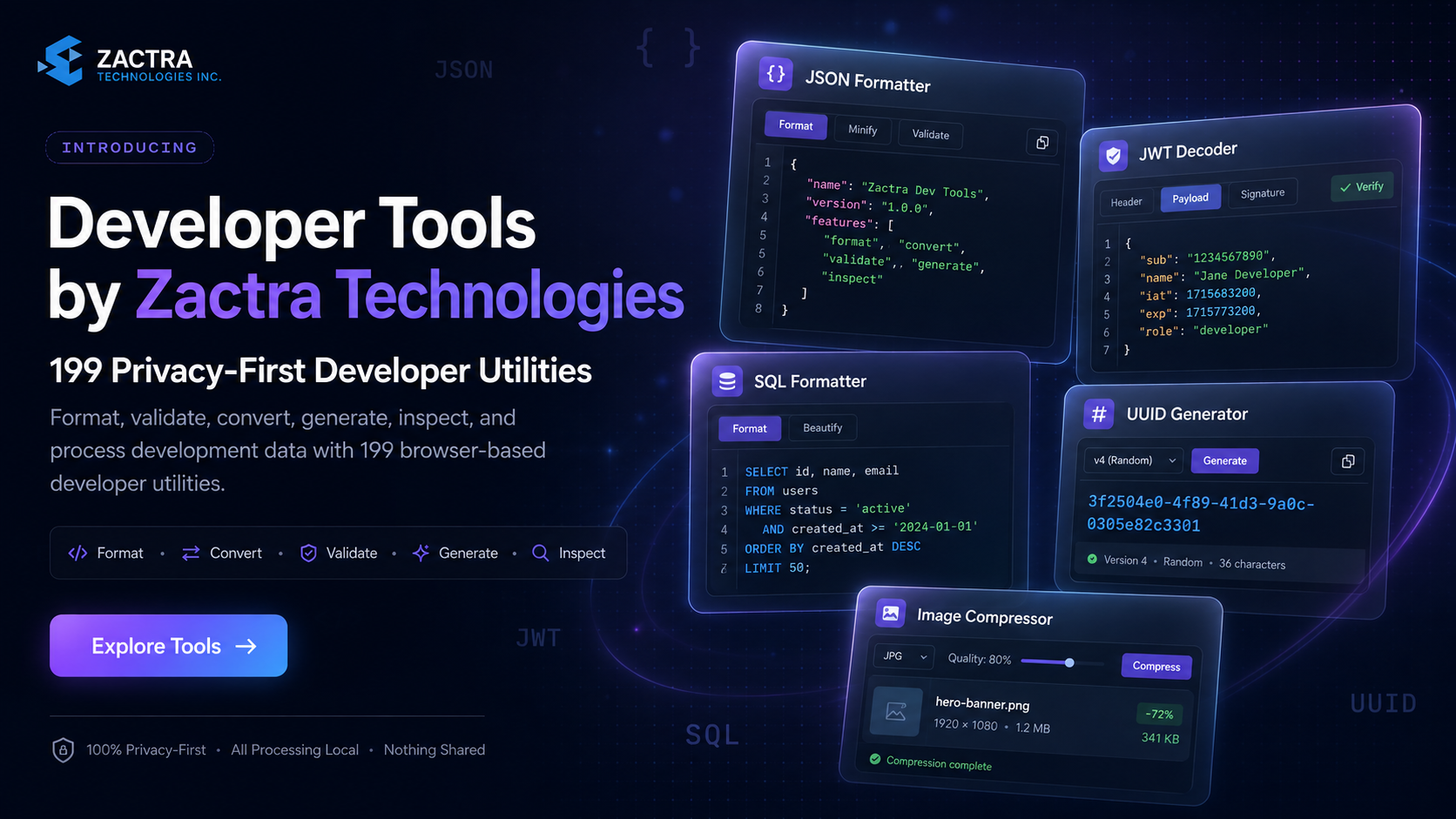Click the Validate shield-check icon

308,554
